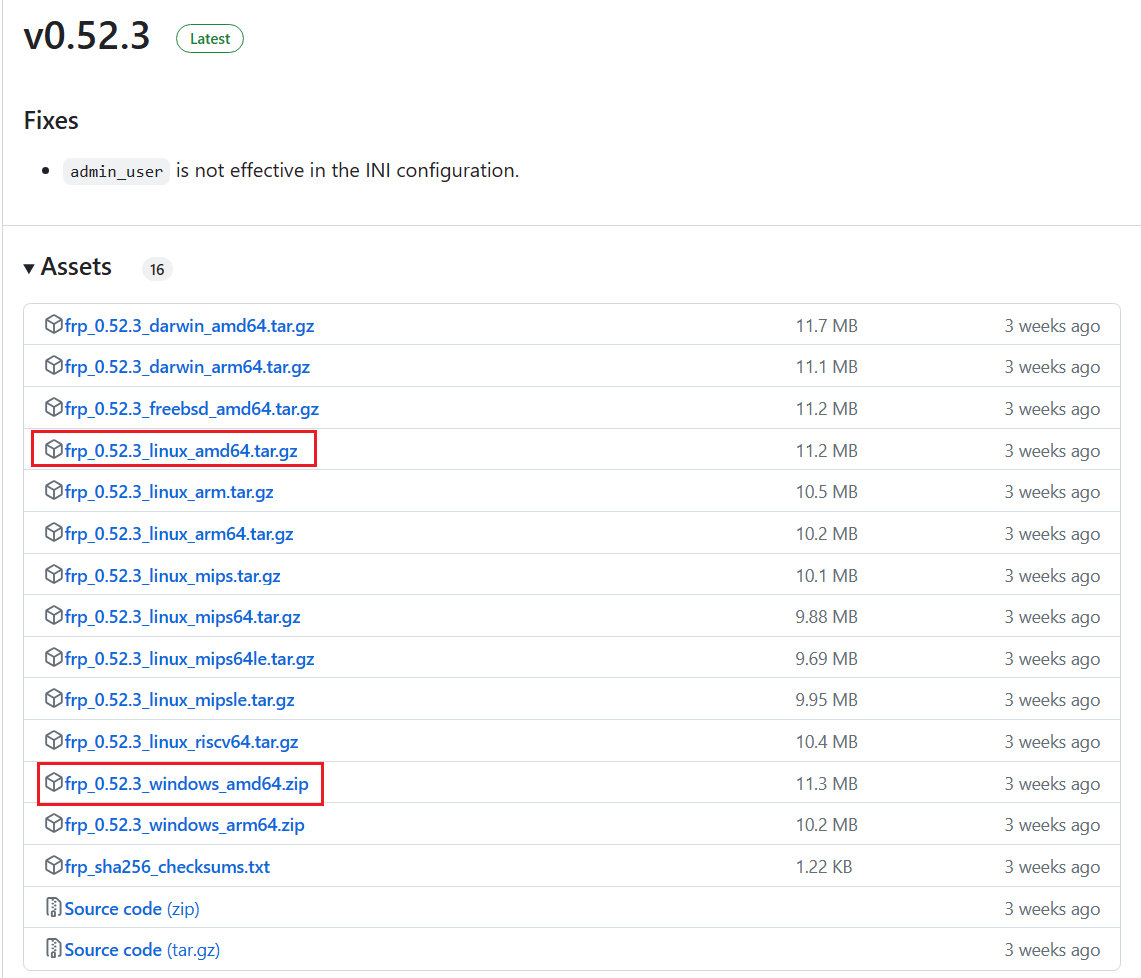Open the v0.52.3 release title
This screenshot has height=978, width=1141.
point(87,36)
